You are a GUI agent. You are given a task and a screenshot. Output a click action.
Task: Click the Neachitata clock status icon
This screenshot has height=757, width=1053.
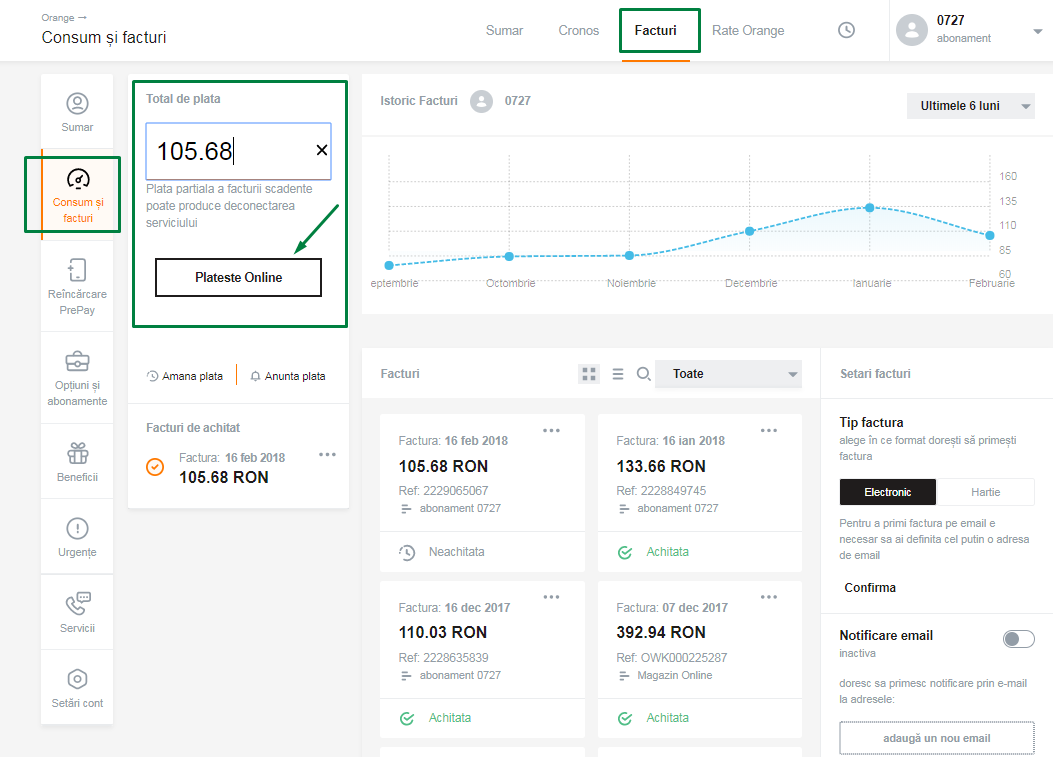[407, 553]
